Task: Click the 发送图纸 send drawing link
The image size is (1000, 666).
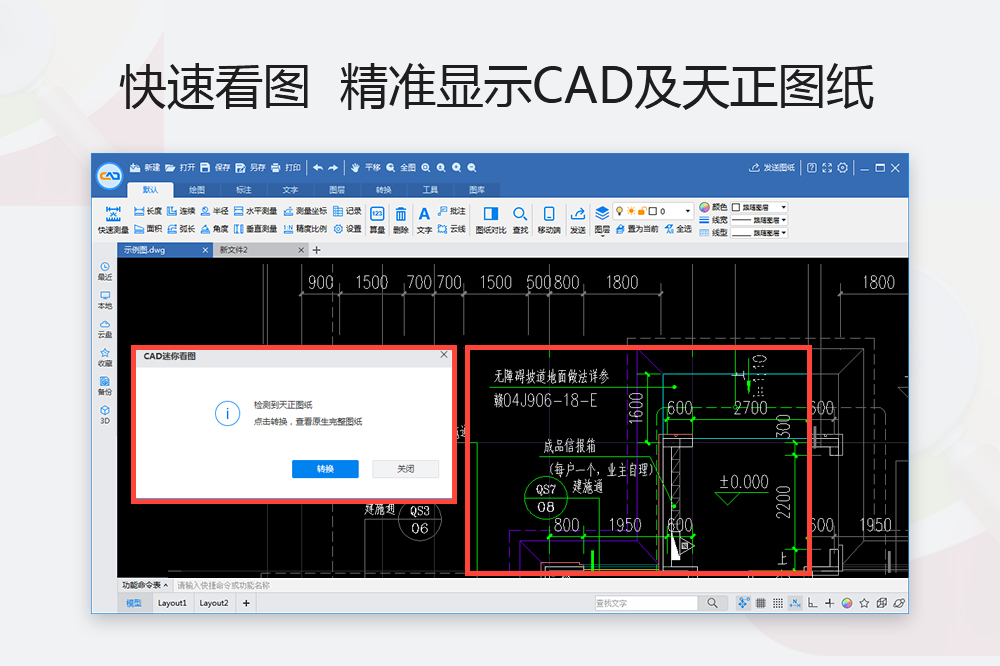Action: 775,168
